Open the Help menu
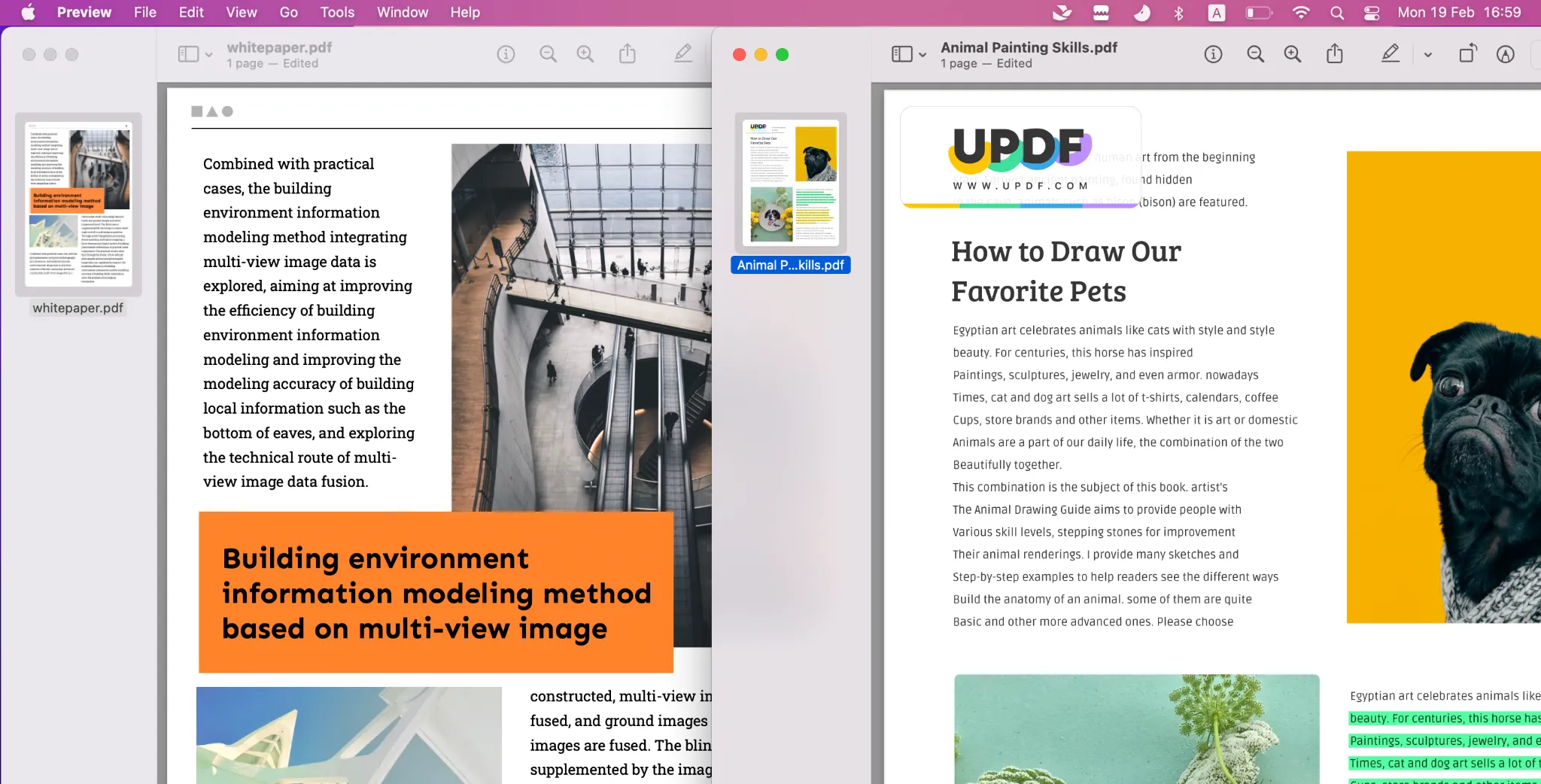The width and height of the screenshot is (1541, 784). tap(464, 12)
